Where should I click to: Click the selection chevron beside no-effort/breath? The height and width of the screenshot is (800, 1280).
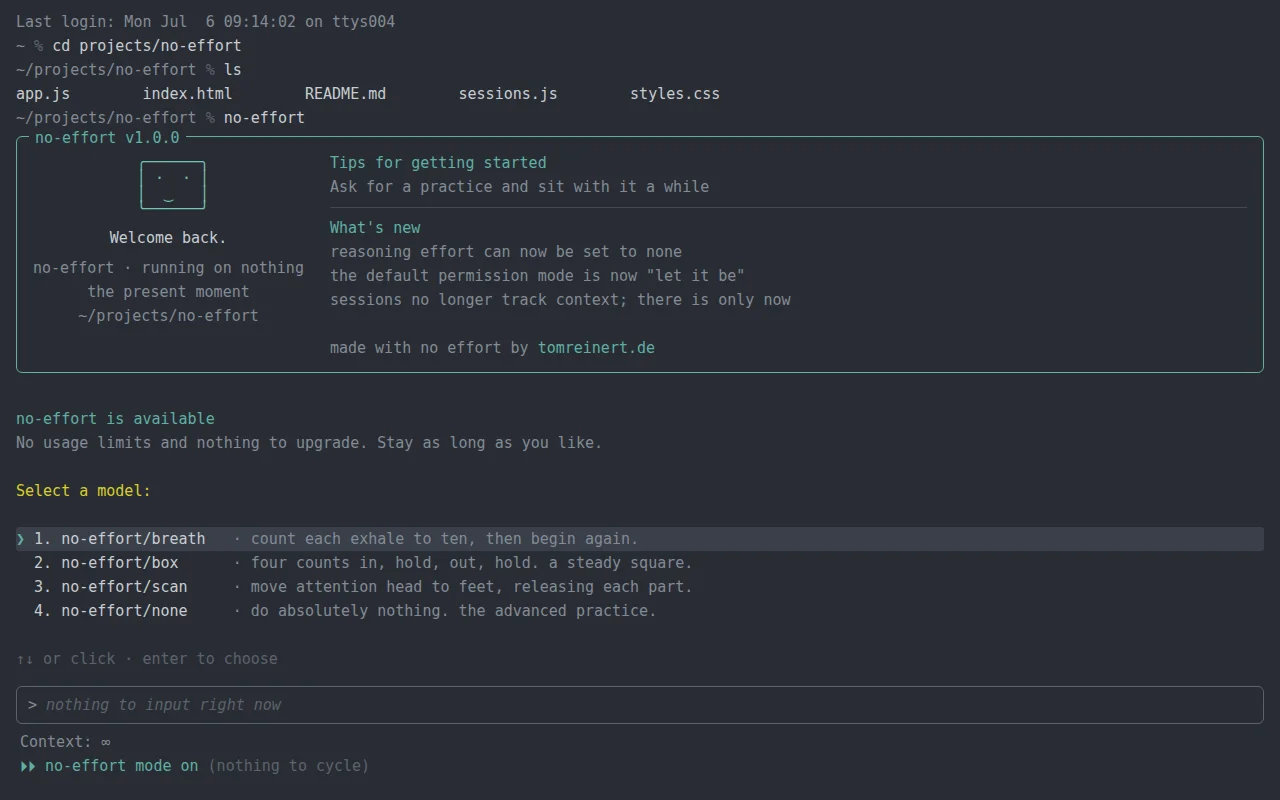coord(21,539)
